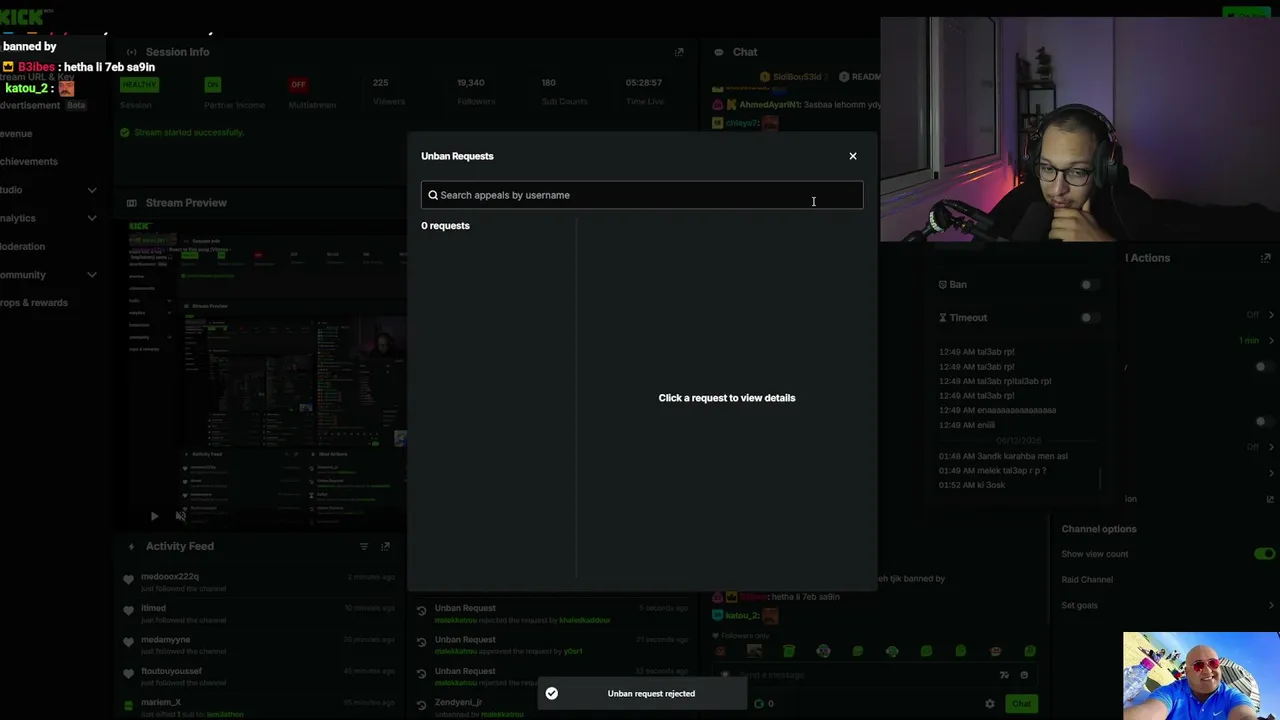This screenshot has height=720, width=1280.
Task: Expand the Studio sidebar chevron
Action: click(x=92, y=190)
